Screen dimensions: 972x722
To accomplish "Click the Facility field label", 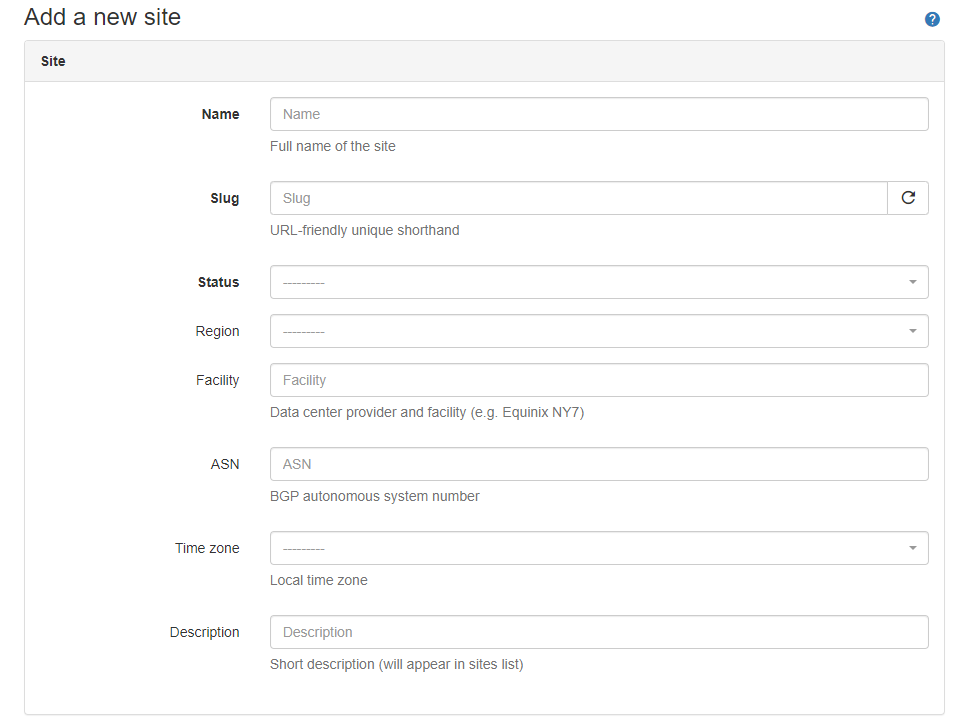I will (x=217, y=380).
